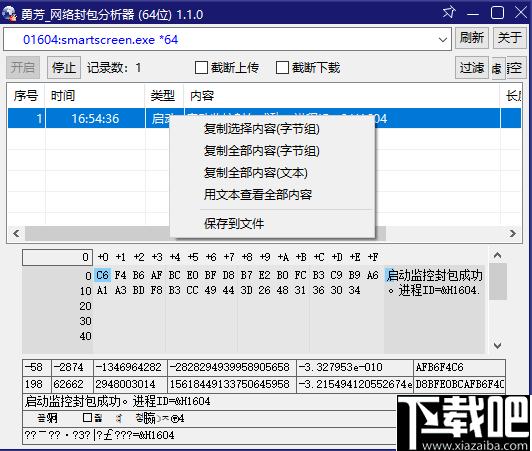Click the row offset 20 label

(86, 306)
